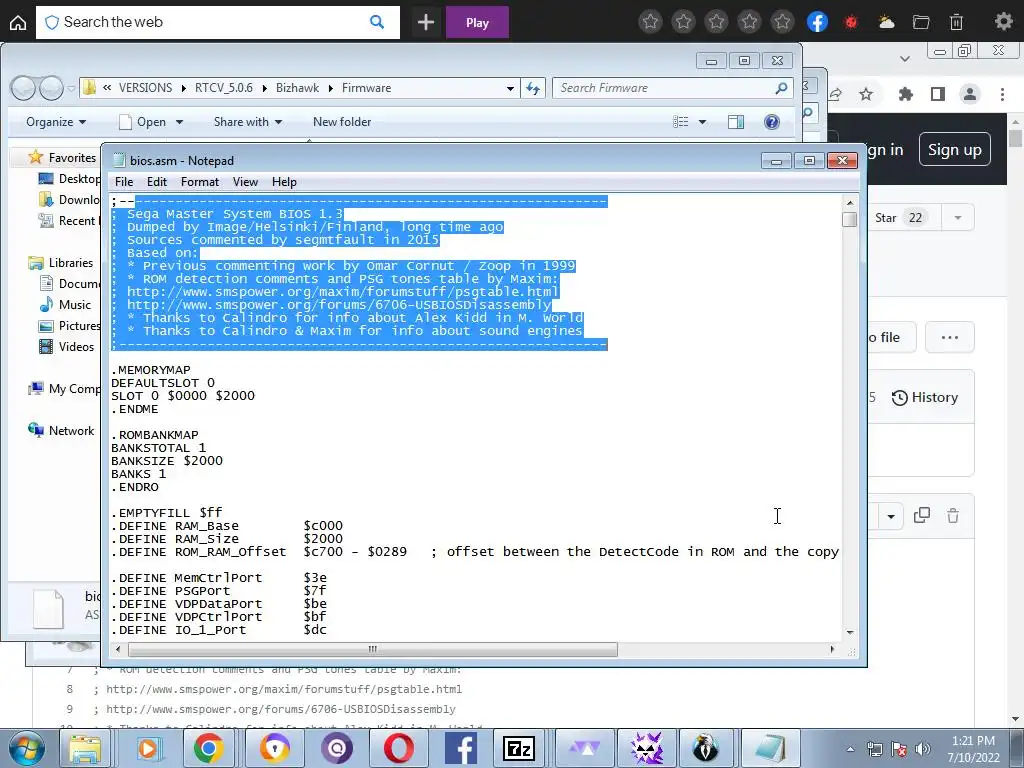Click the folder icon in the top bar
This screenshot has height=768, width=1024.
tap(921, 22)
